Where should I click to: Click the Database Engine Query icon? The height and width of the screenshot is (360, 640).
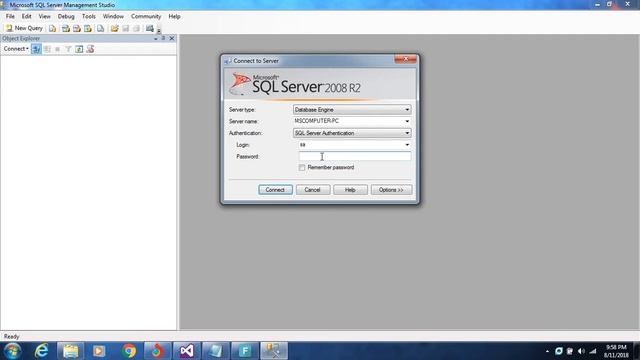tap(52, 29)
